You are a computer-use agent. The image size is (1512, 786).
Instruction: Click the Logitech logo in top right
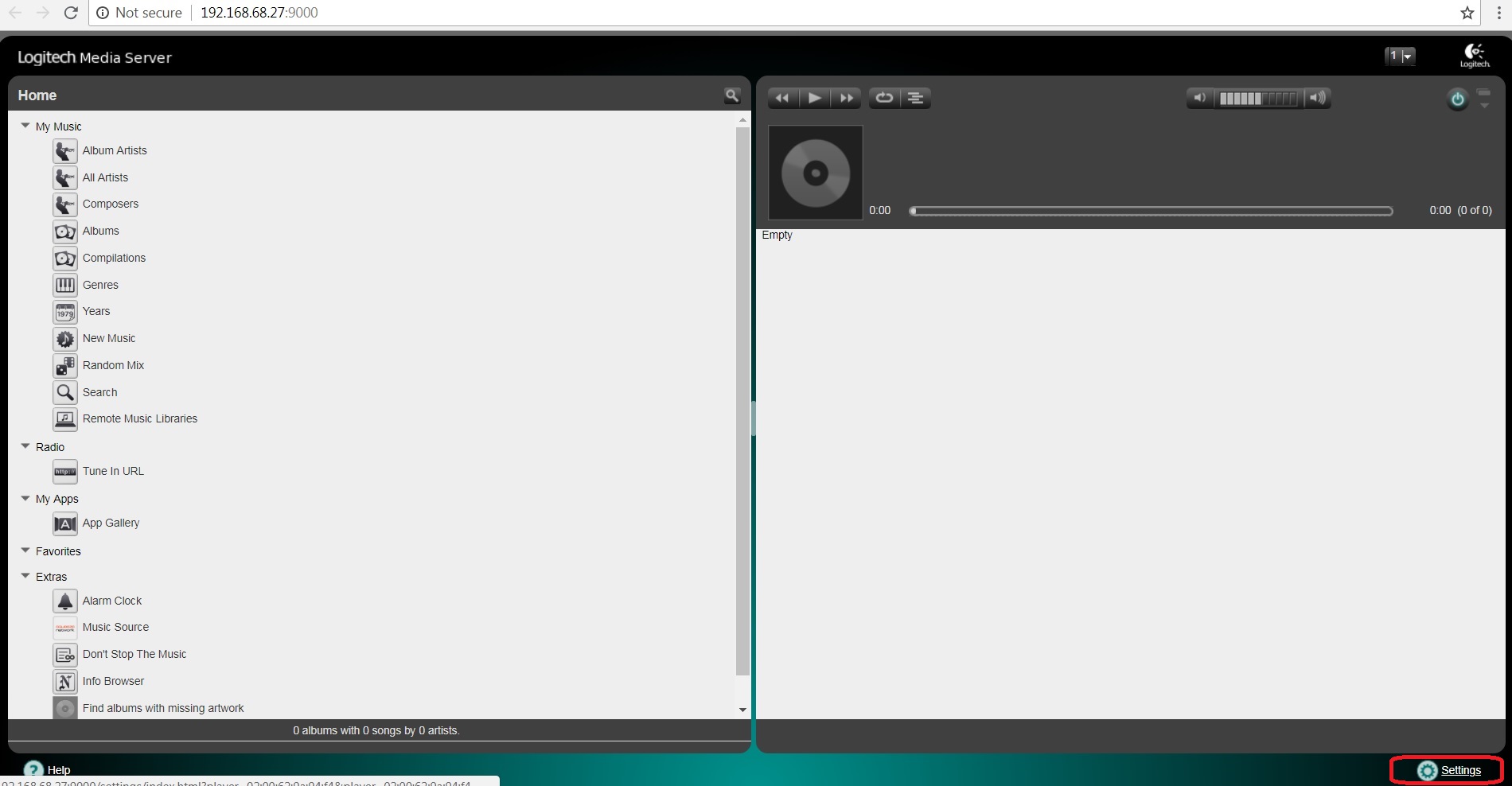point(1475,56)
